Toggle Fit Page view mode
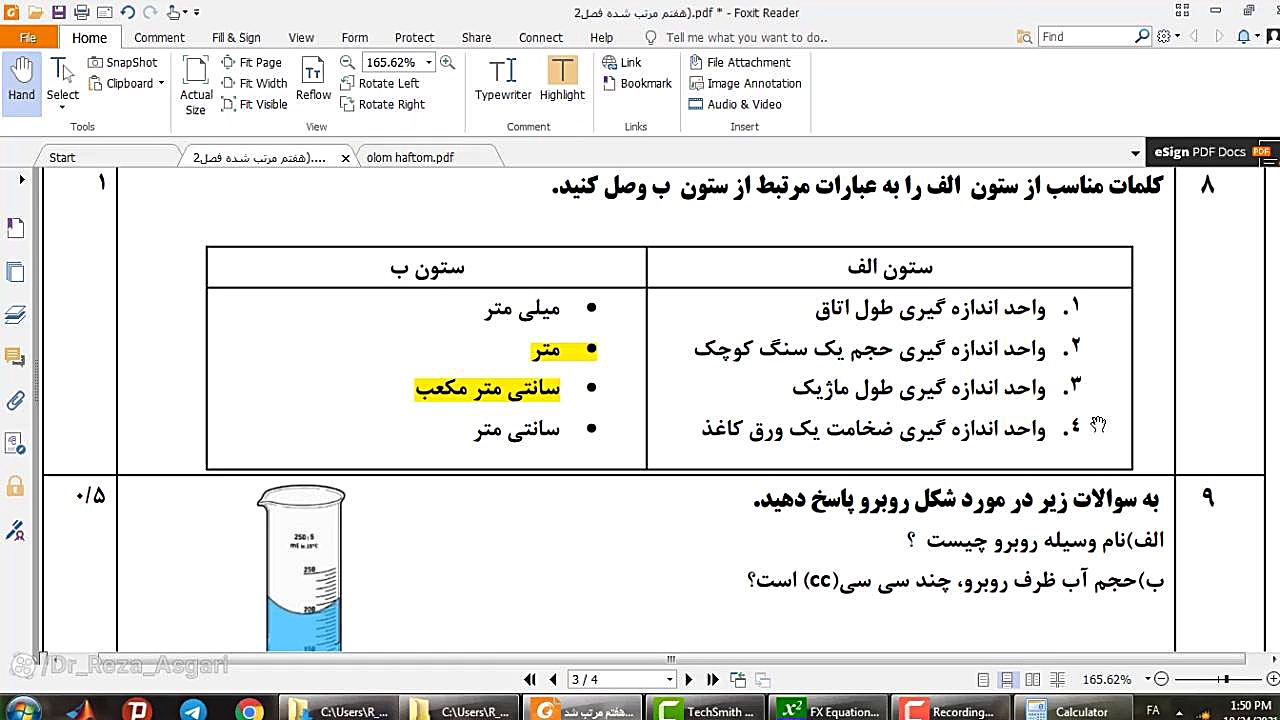 [x=255, y=62]
